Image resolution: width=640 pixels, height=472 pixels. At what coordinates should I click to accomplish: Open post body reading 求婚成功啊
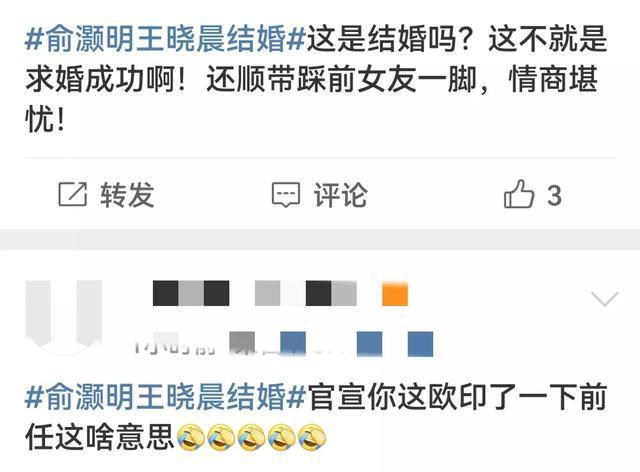tap(316, 79)
